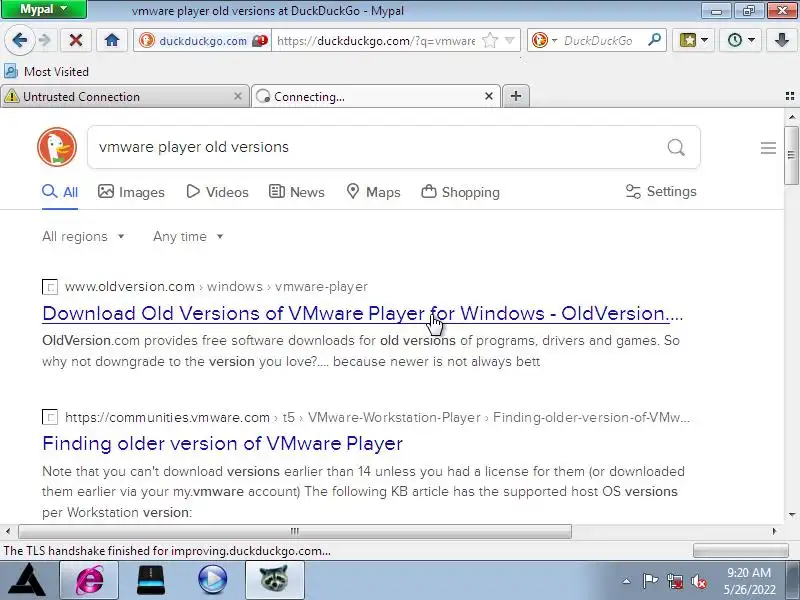Open the Mypal application menu button
The height and width of the screenshot is (600, 800).
pos(44,9)
